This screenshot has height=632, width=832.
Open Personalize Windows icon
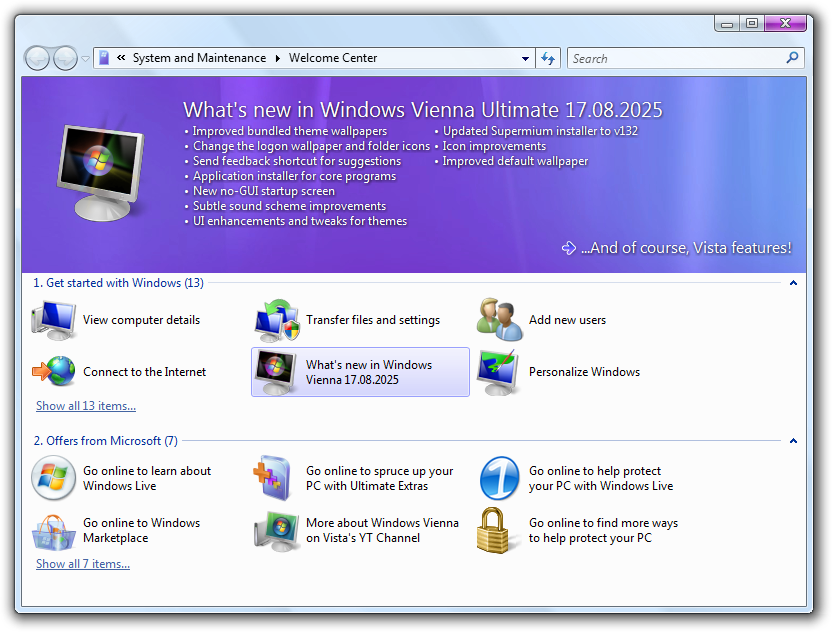500,372
